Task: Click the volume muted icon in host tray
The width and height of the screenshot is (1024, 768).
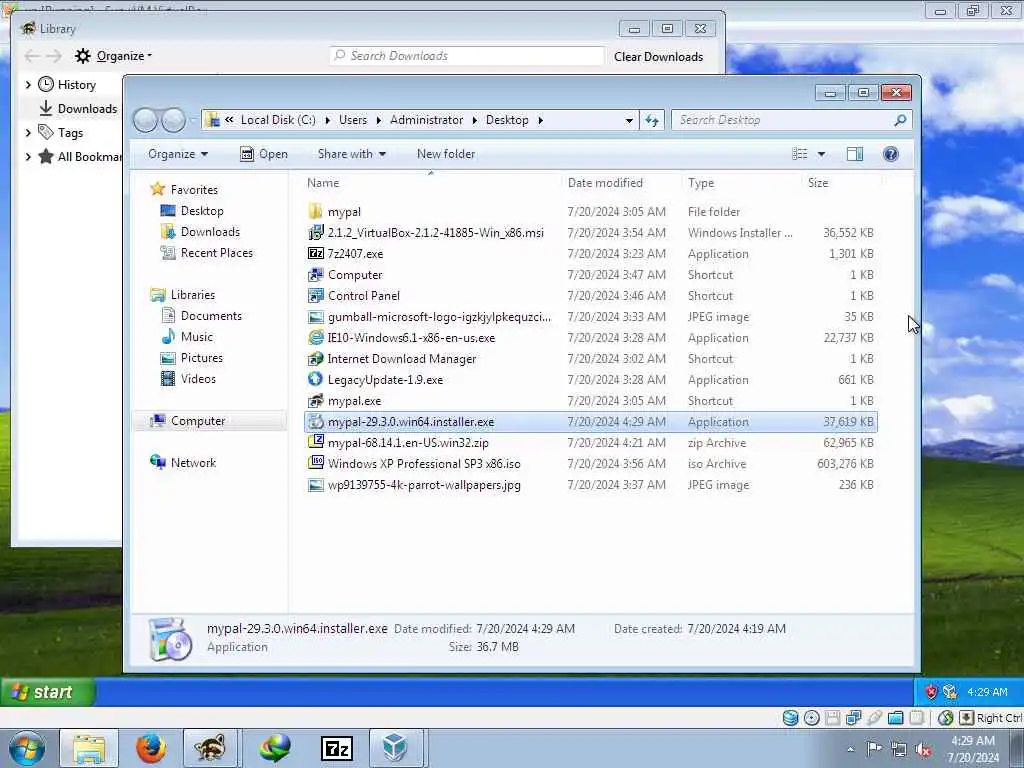Action: [923, 750]
